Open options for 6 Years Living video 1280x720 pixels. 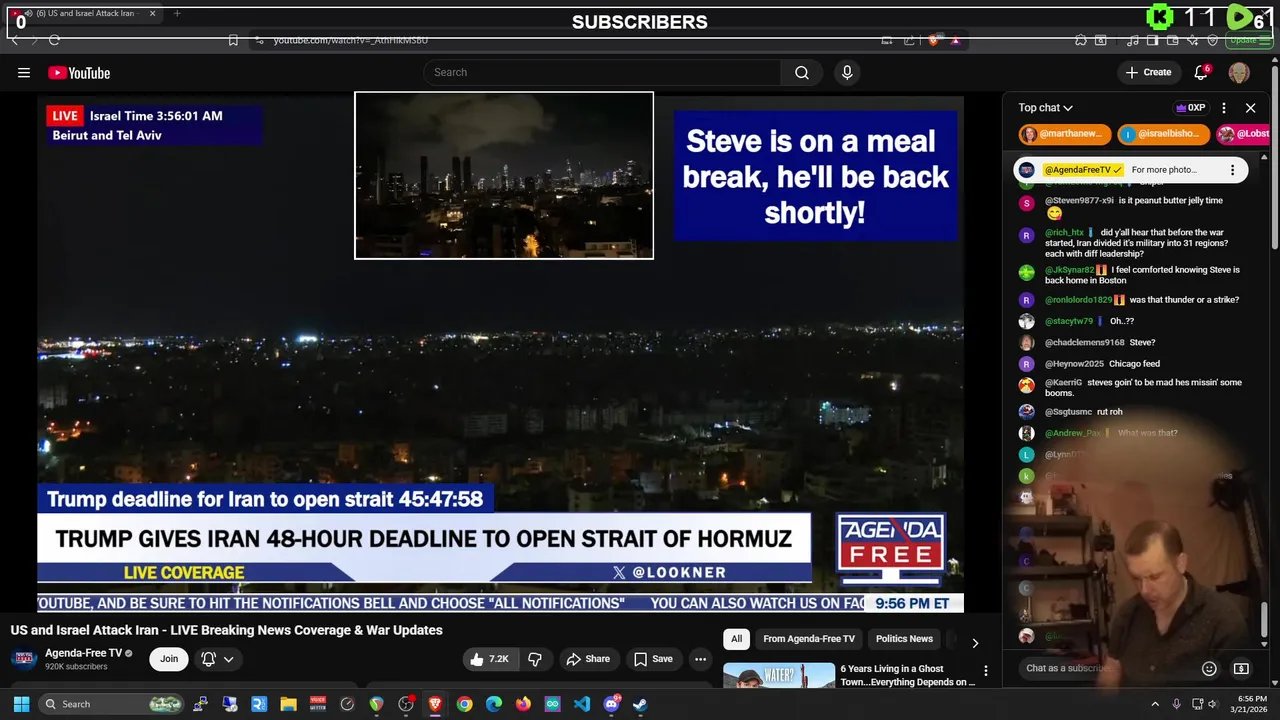click(x=985, y=671)
